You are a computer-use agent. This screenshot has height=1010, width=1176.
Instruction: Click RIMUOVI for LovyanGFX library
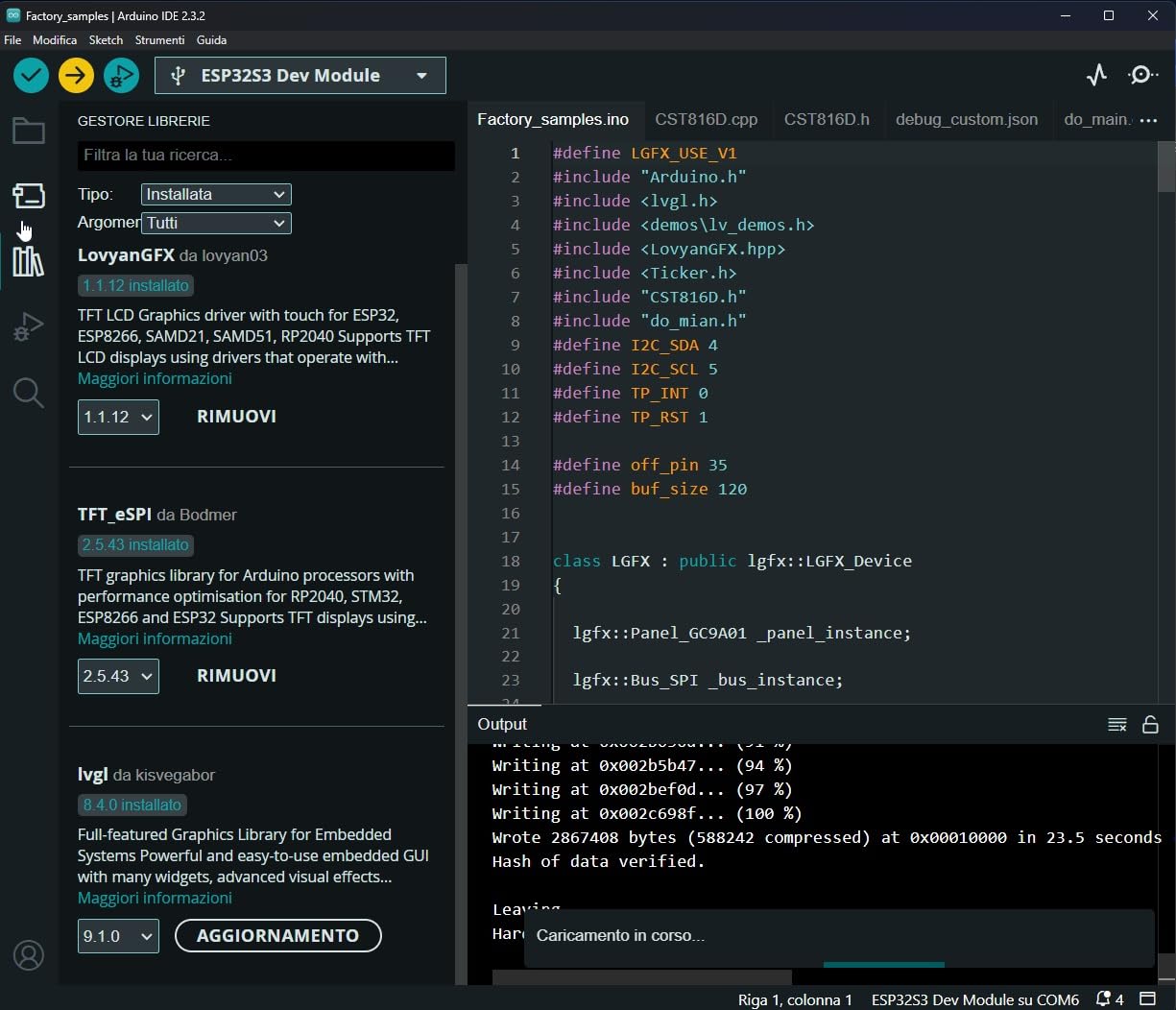pyautogui.click(x=236, y=417)
